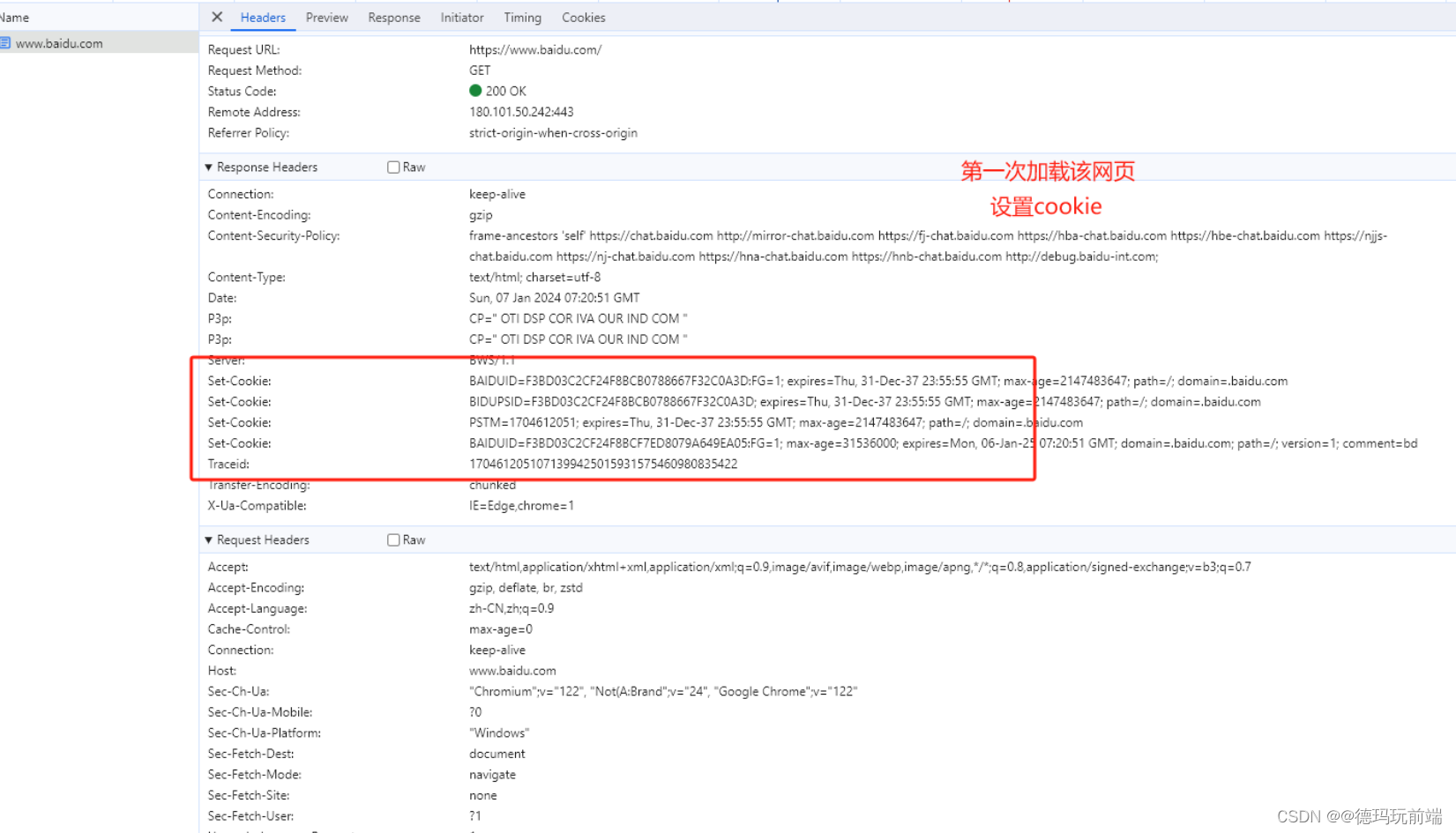The width and height of the screenshot is (1456, 833).
Task: Click the Content-Encoding gzip value
Action: (481, 215)
